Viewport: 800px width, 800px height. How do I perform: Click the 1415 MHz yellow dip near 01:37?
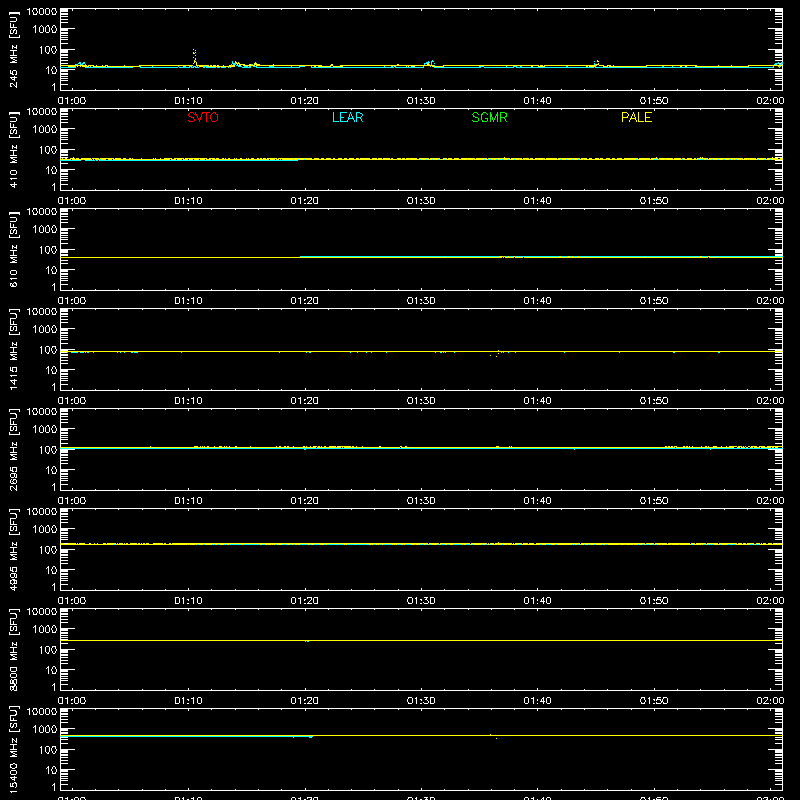pos(496,354)
